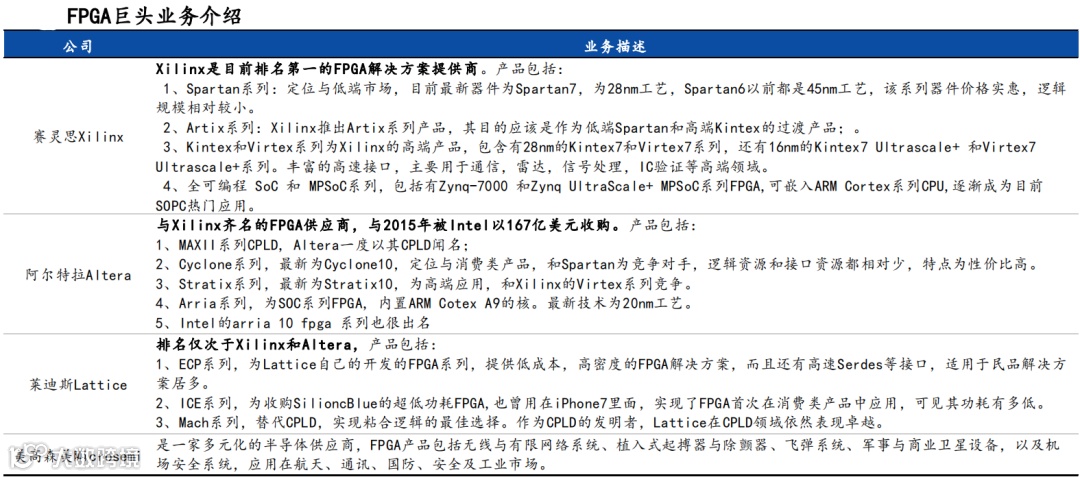
Task: Click the title 'FPGA巨头业务介绍'
Action: [154, 14]
